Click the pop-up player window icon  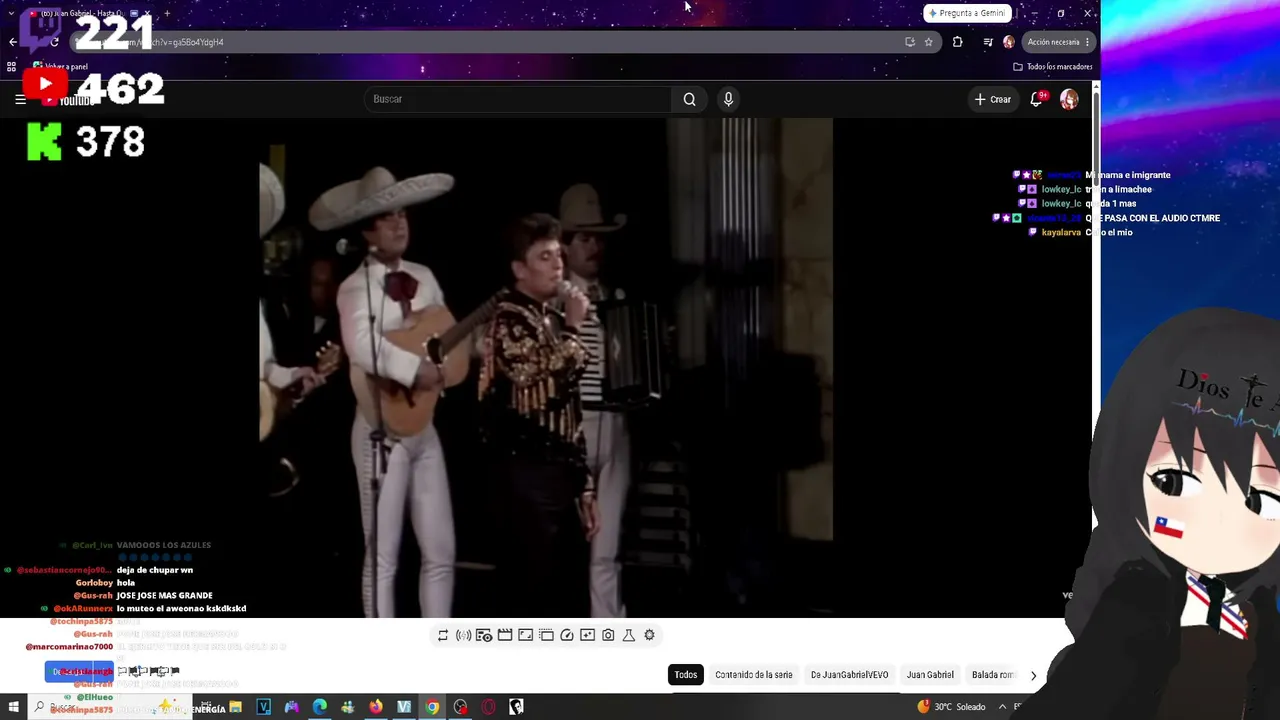coord(546,635)
